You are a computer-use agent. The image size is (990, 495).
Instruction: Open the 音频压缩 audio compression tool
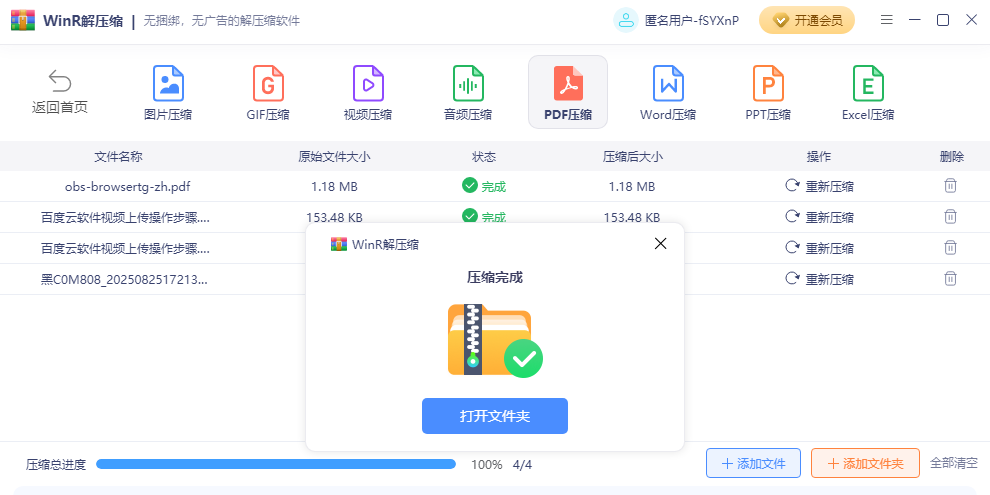coord(468,92)
